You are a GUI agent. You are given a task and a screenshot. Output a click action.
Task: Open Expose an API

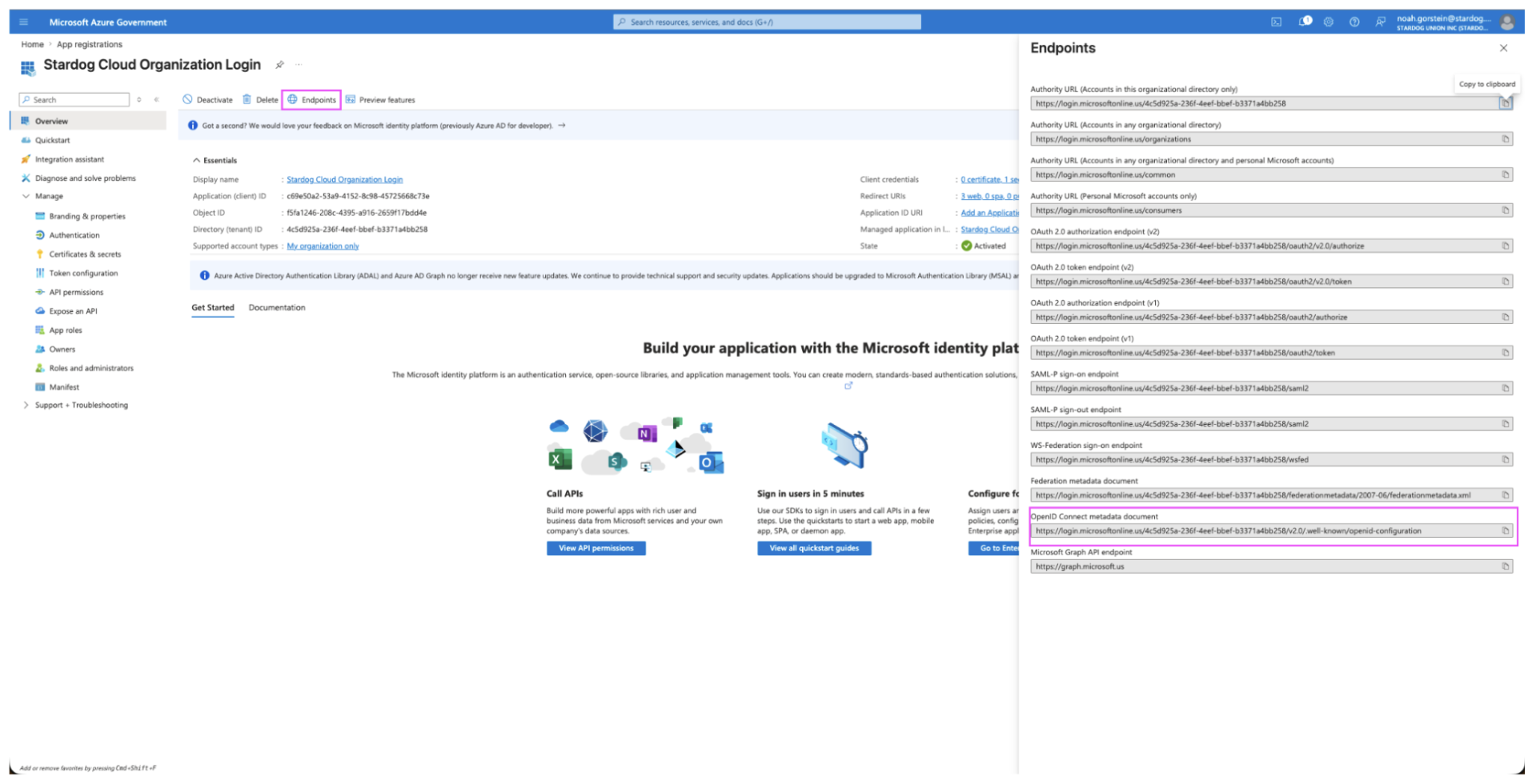coord(73,311)
